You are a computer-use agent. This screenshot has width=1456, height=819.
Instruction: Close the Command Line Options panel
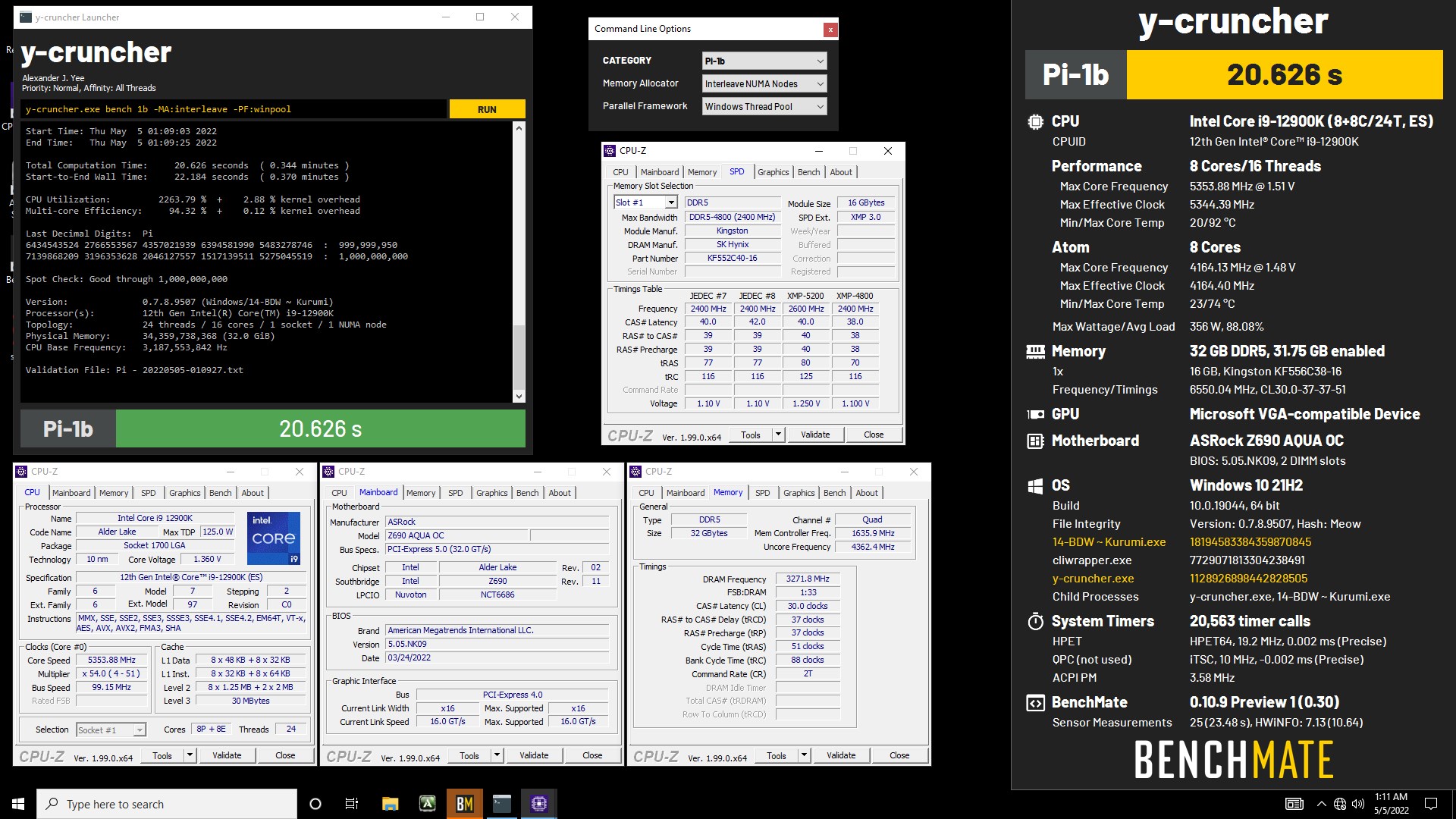pos(830,30)
